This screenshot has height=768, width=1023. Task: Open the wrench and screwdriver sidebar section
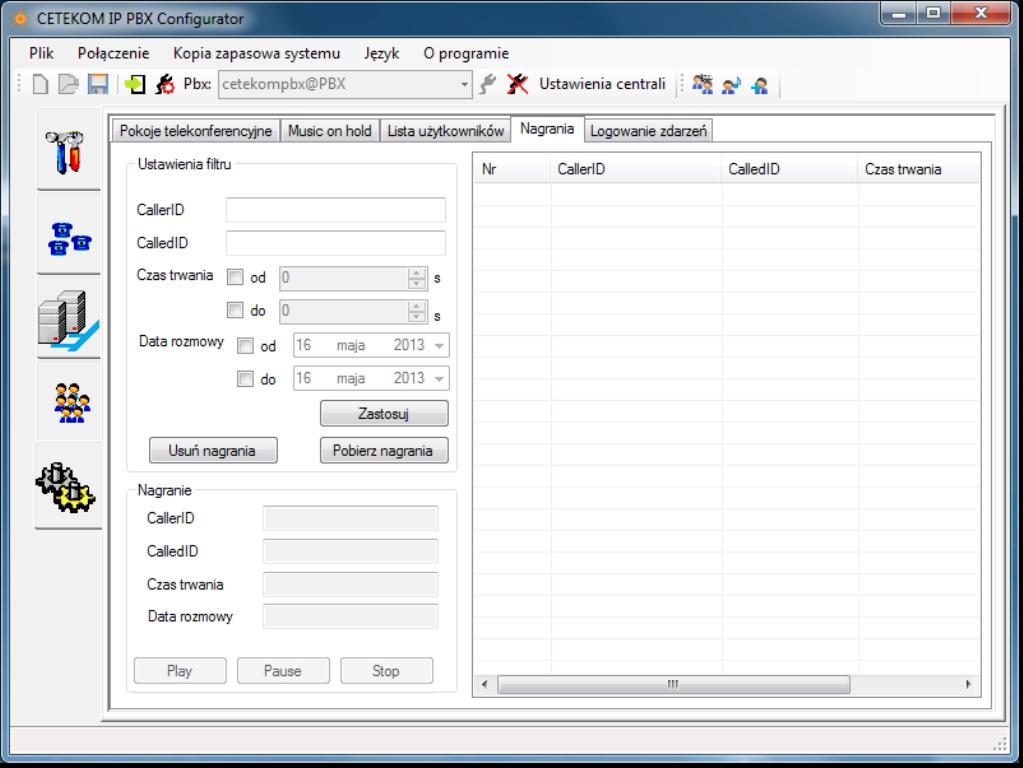[69, 151]
